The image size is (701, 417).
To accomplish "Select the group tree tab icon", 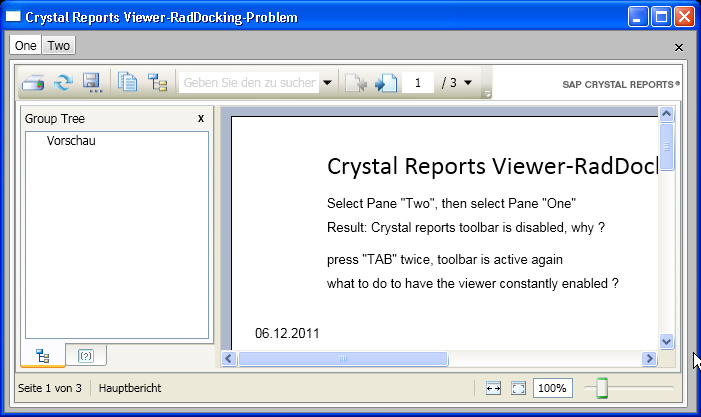I will (43, 356).
